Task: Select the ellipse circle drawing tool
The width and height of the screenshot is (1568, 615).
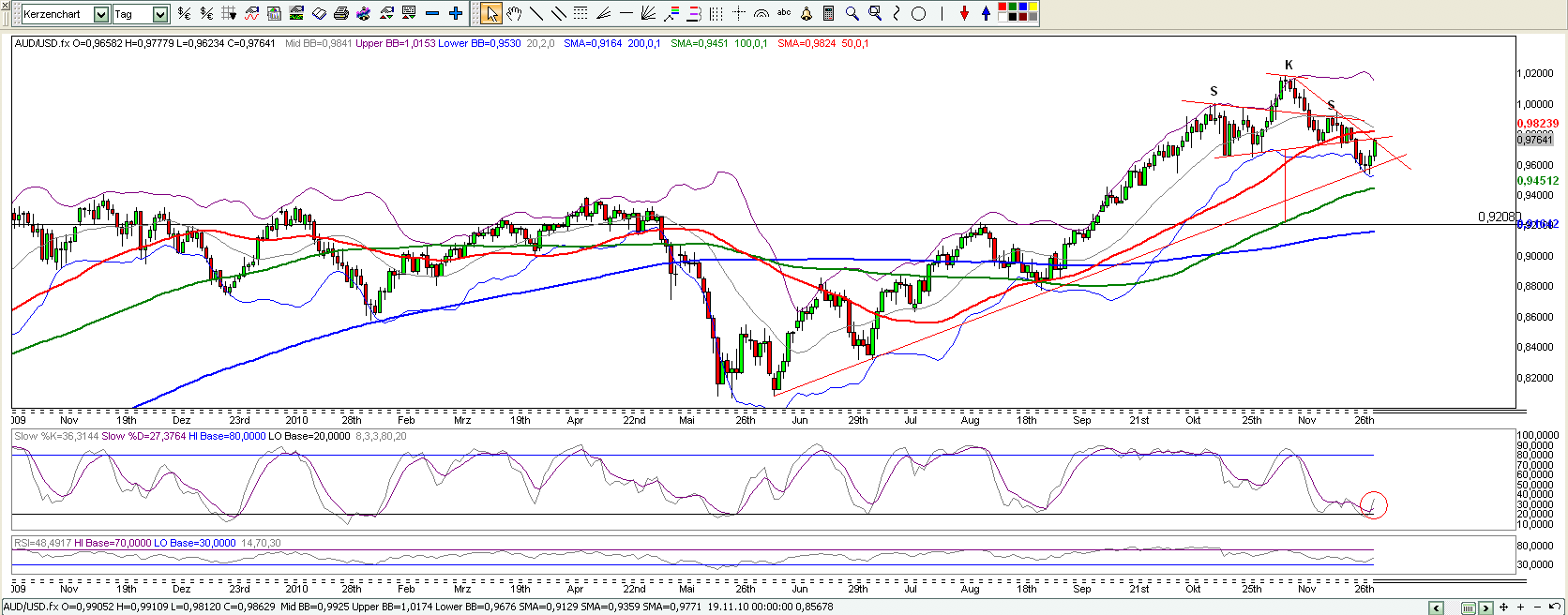Action: (x=919, y=13)
